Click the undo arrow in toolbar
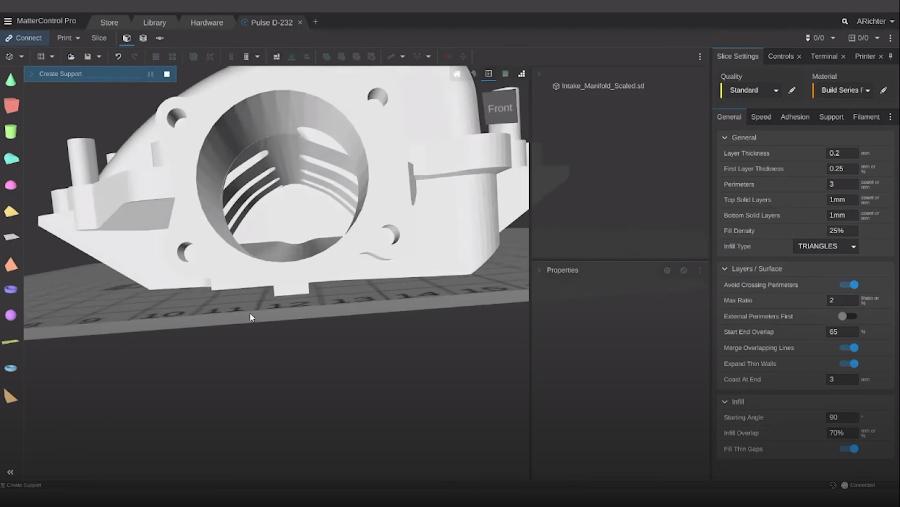900x507 pixels. pyautogui.click(x=118, y=56)
